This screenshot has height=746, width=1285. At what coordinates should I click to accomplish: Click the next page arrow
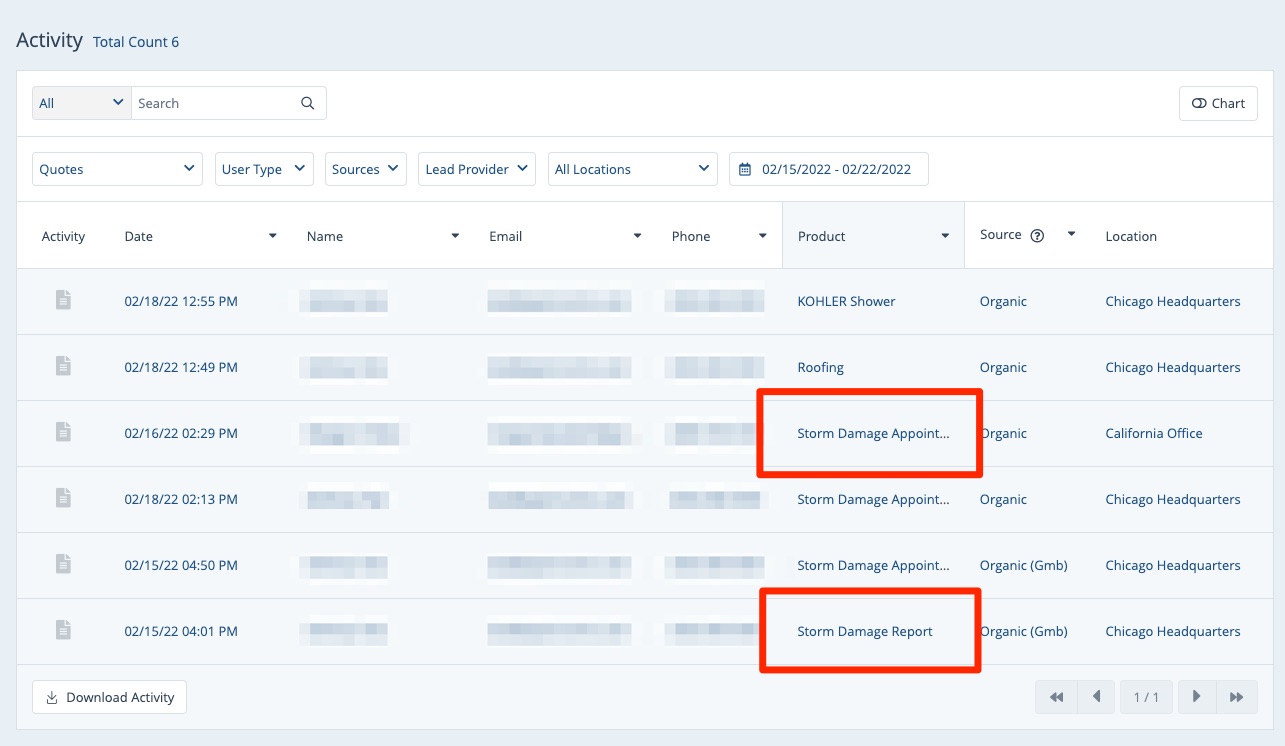coord(1197,697)
